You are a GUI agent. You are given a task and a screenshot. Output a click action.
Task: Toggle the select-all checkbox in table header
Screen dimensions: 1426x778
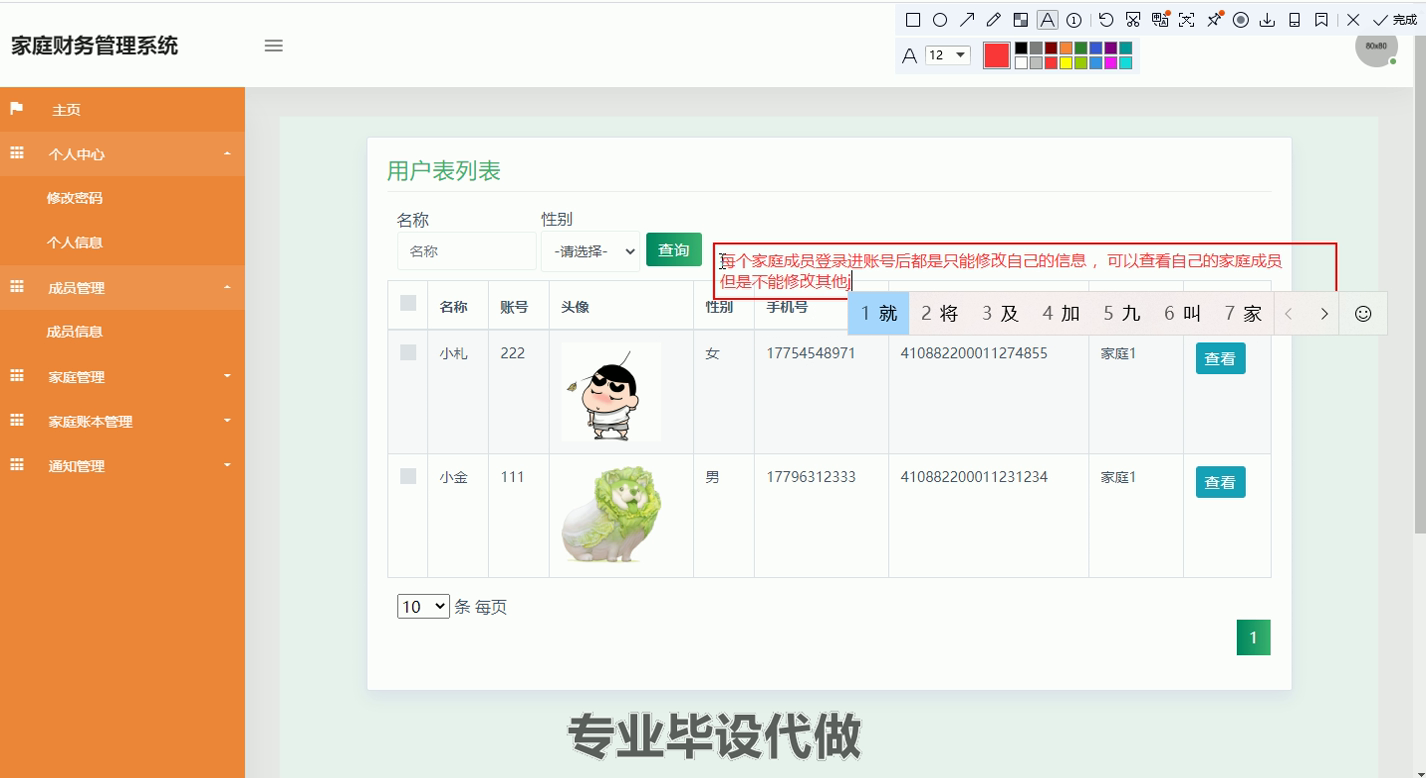click(x=408, y=303)
